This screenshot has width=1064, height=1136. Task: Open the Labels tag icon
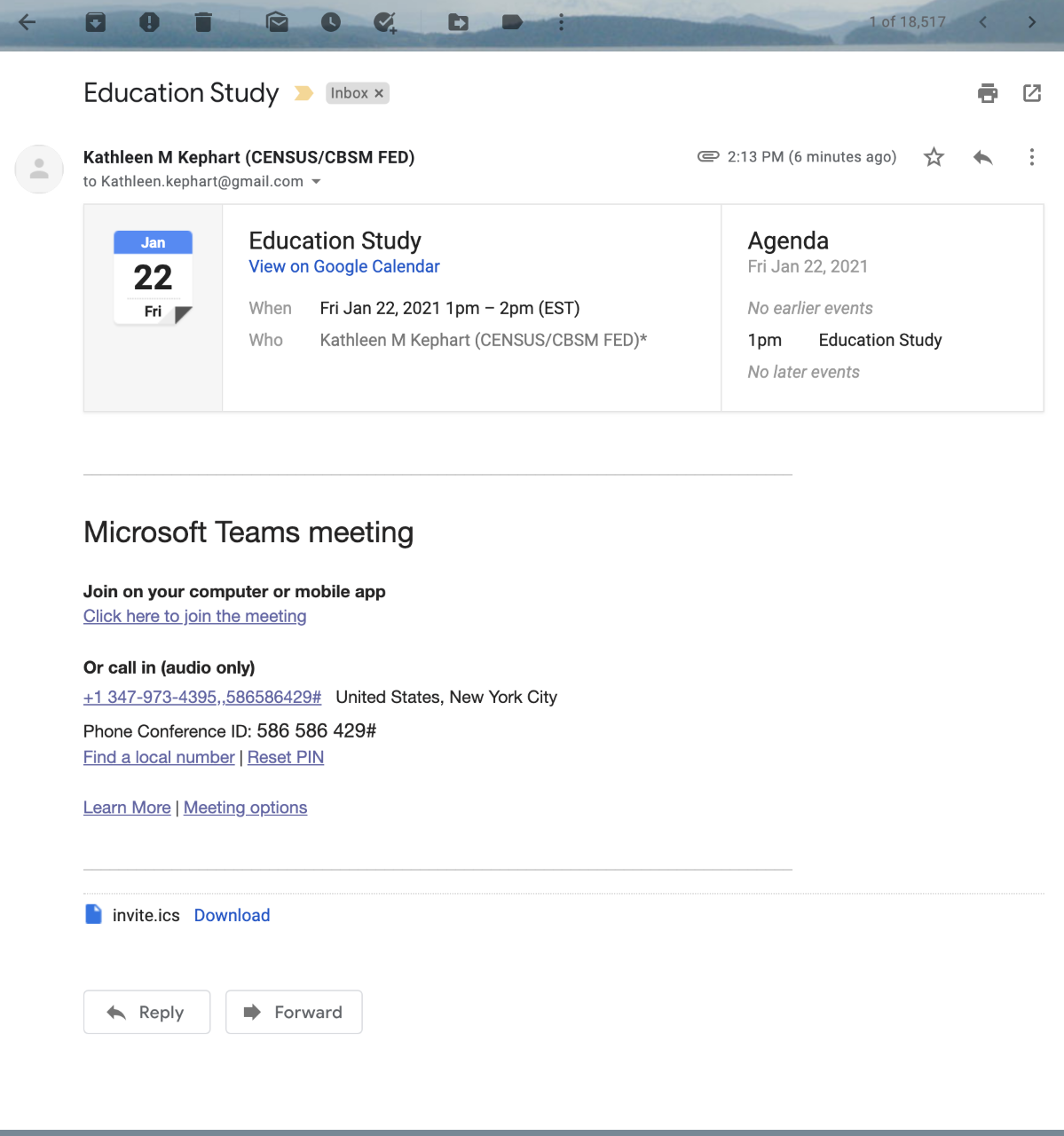512,22
